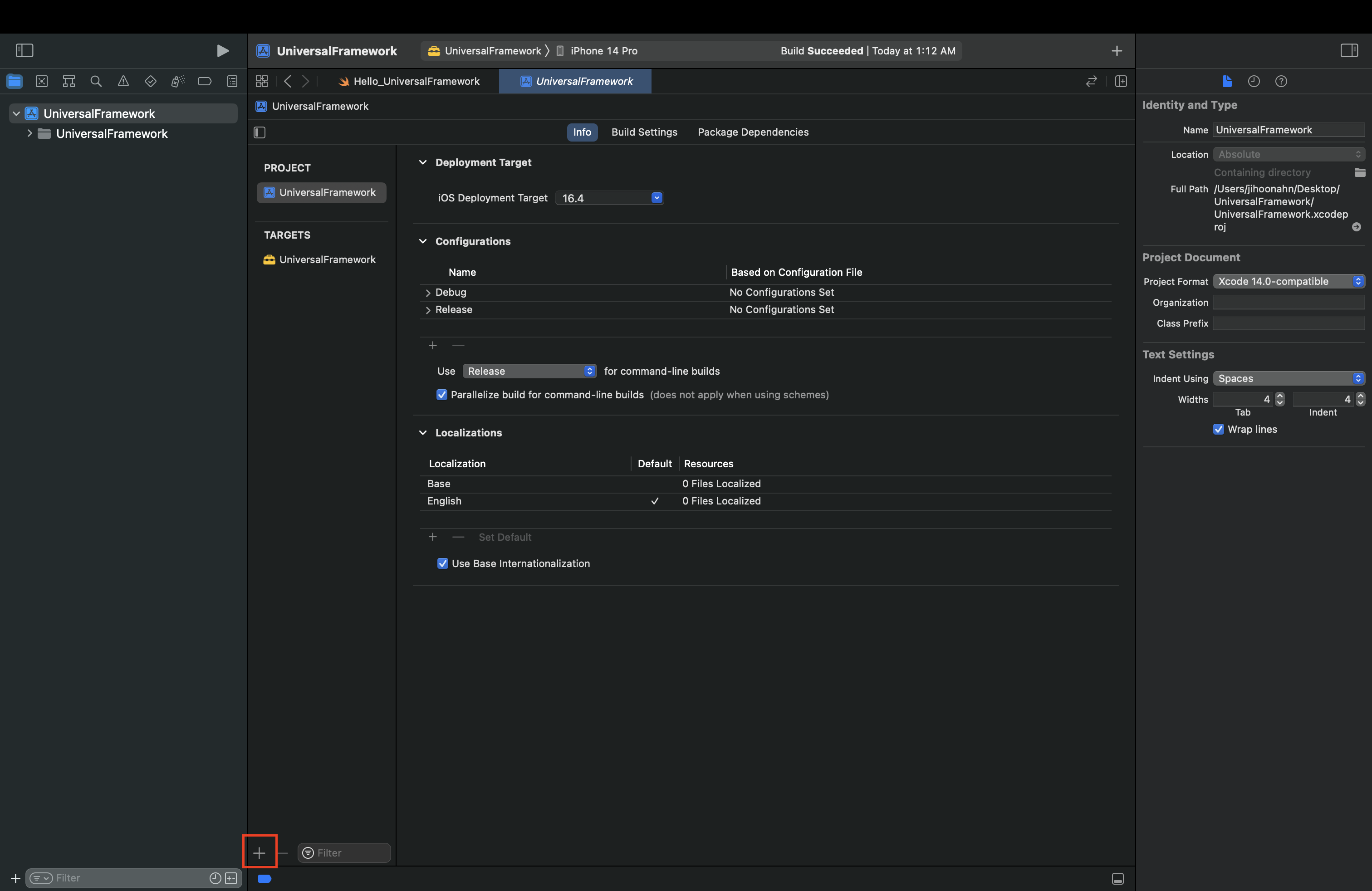Open the Test navigator diamond icon
The height and width of the screenshot is (891, 1372).
pos(151,81)
